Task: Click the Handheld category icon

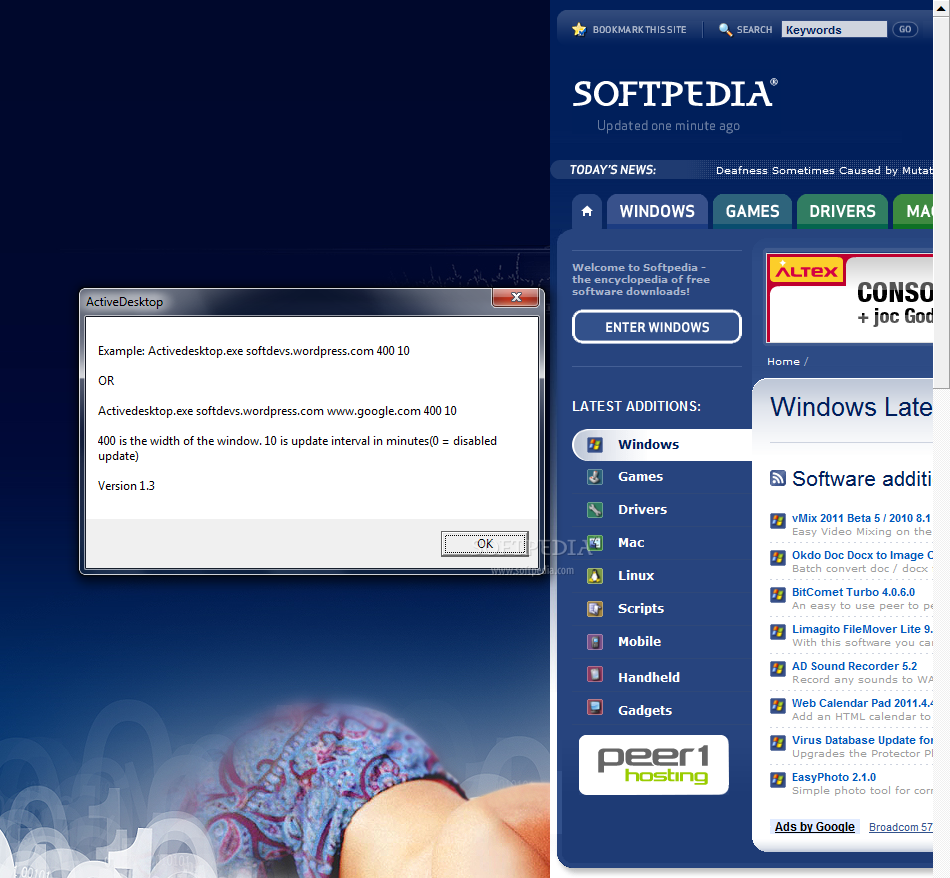Action: click(x=595, y=674)
